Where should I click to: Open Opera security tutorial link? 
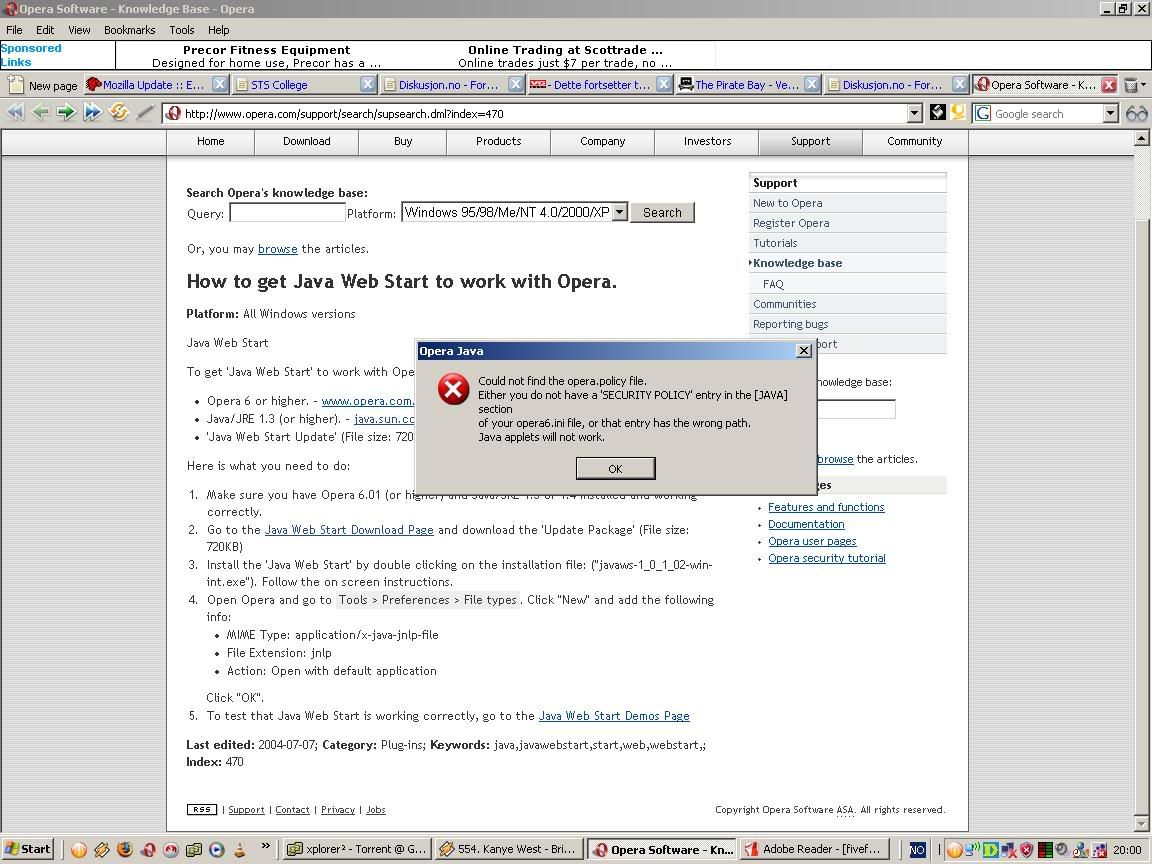click(x=827, y=558)
